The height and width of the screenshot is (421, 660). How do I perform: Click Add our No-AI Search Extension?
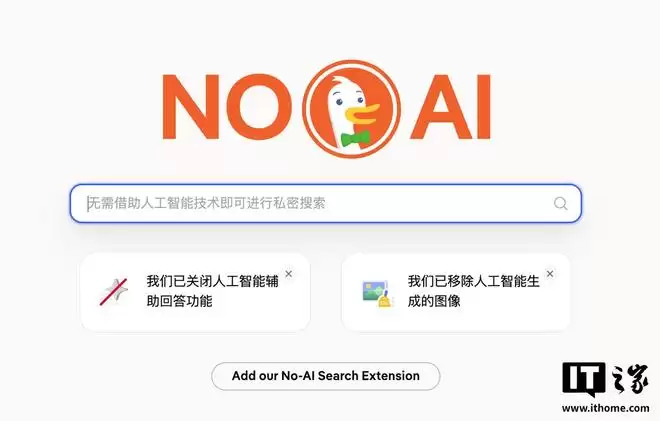325,376
